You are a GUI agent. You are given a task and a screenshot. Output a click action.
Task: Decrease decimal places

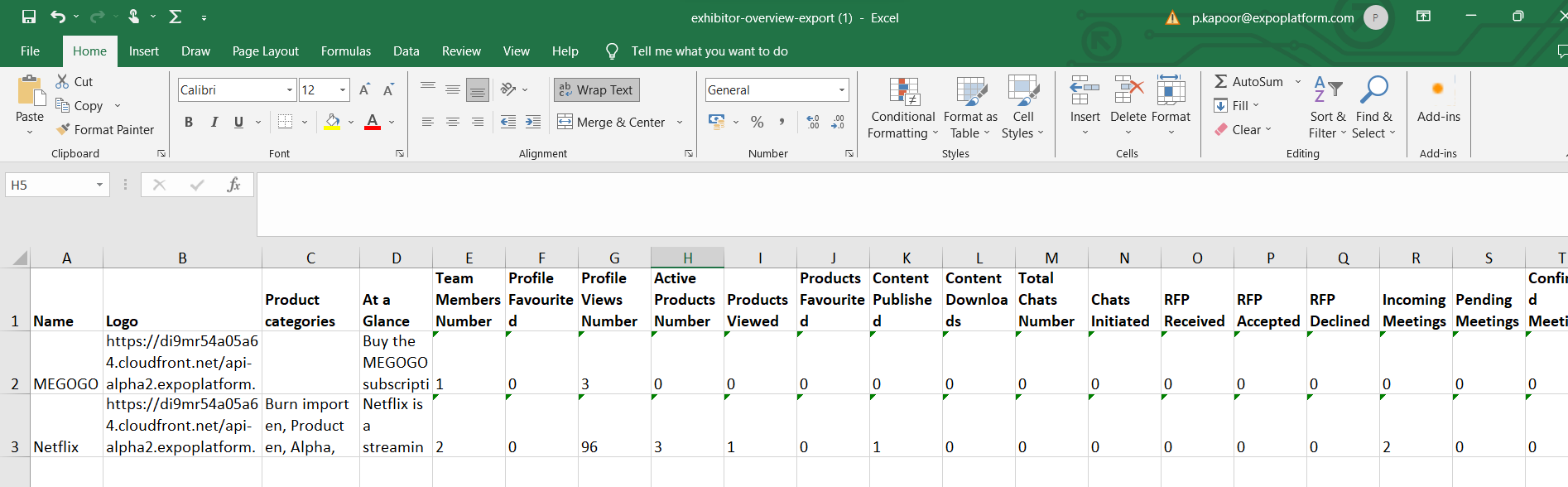[x=838, y=122]
